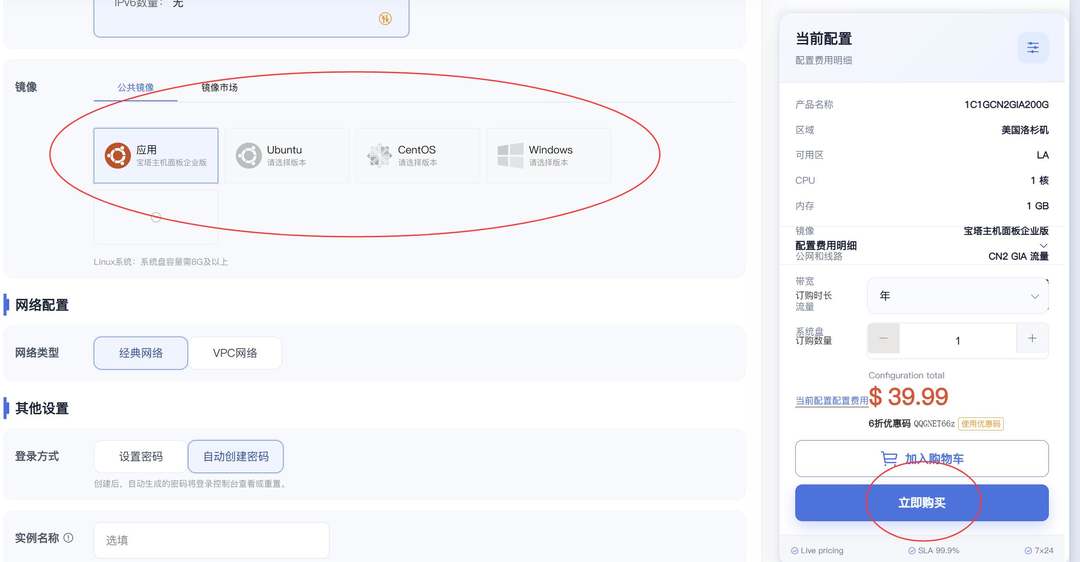
Task: Click the product name 1C1GCN2GIA200G
Action: tap(1006, 105)
